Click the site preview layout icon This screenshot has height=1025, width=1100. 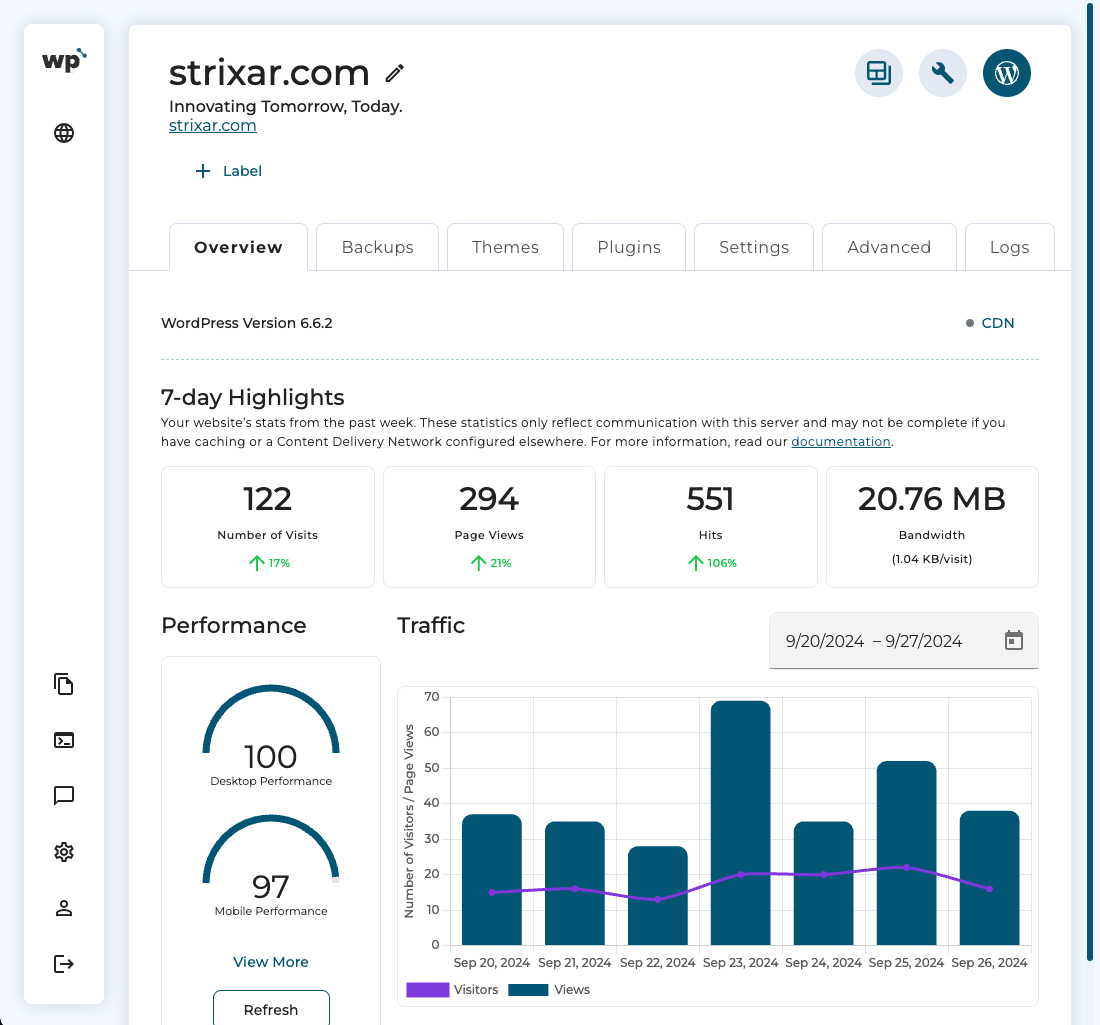[878, 73]
